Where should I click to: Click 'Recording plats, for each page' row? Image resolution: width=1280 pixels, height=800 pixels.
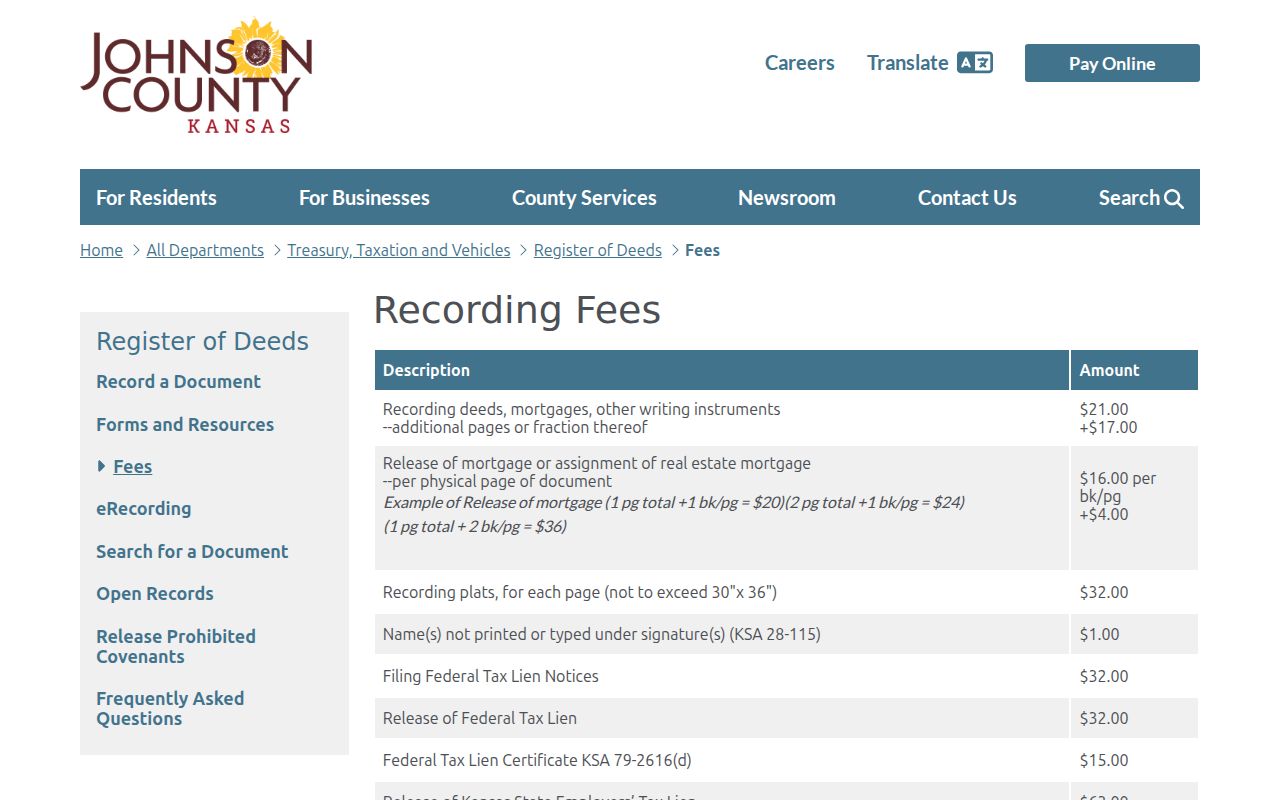(x=786, y=592)
